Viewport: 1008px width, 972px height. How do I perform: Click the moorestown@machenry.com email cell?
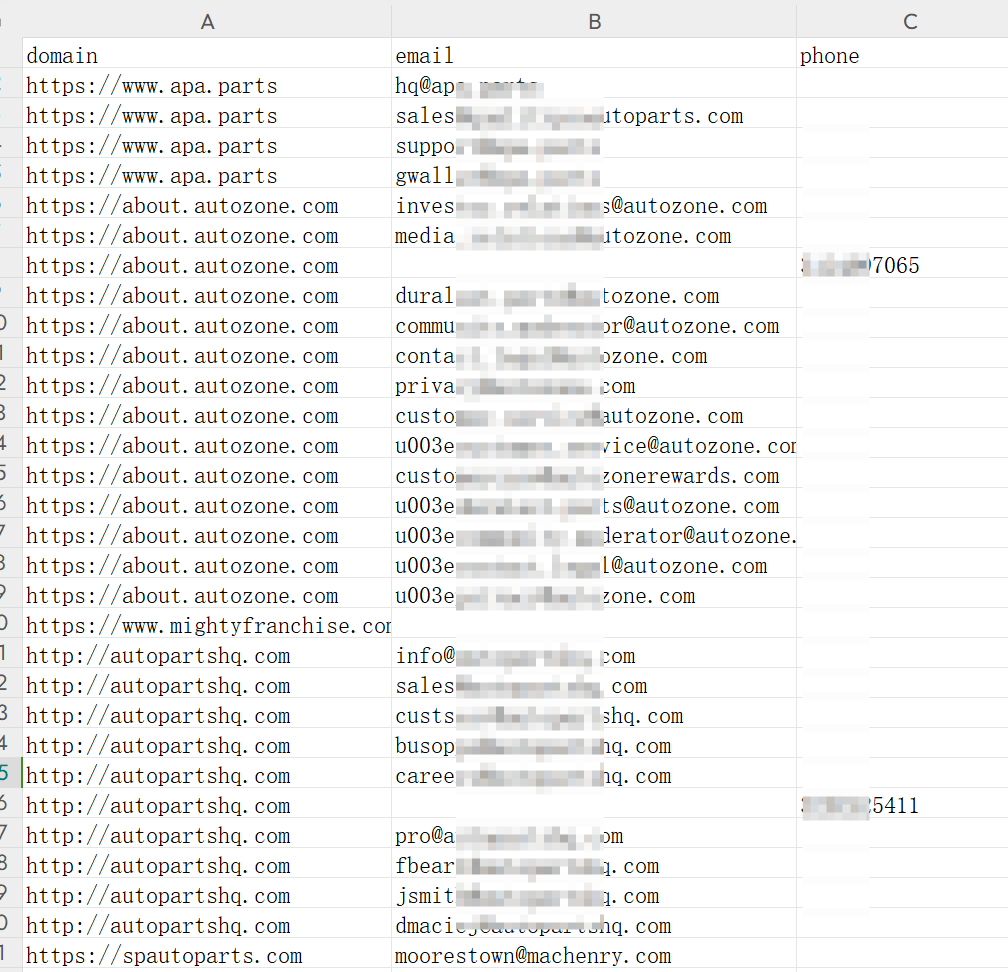tap(594, 956)
